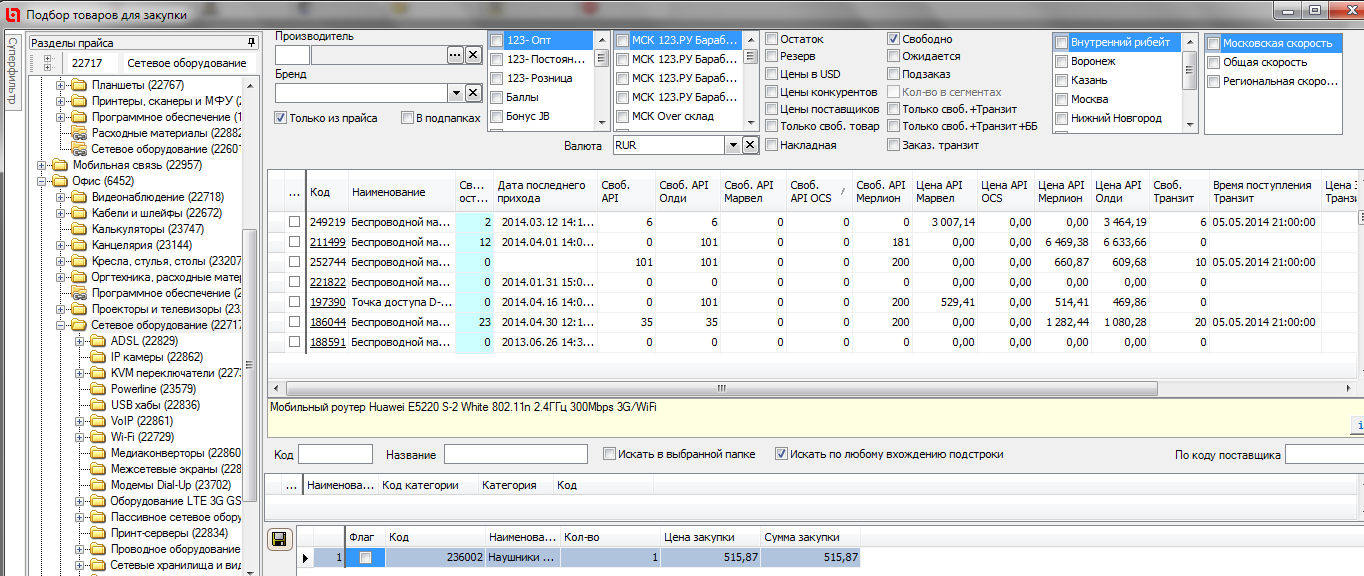
Task: Click the save floppy disk icon
Action: click(x=281, y=539)
